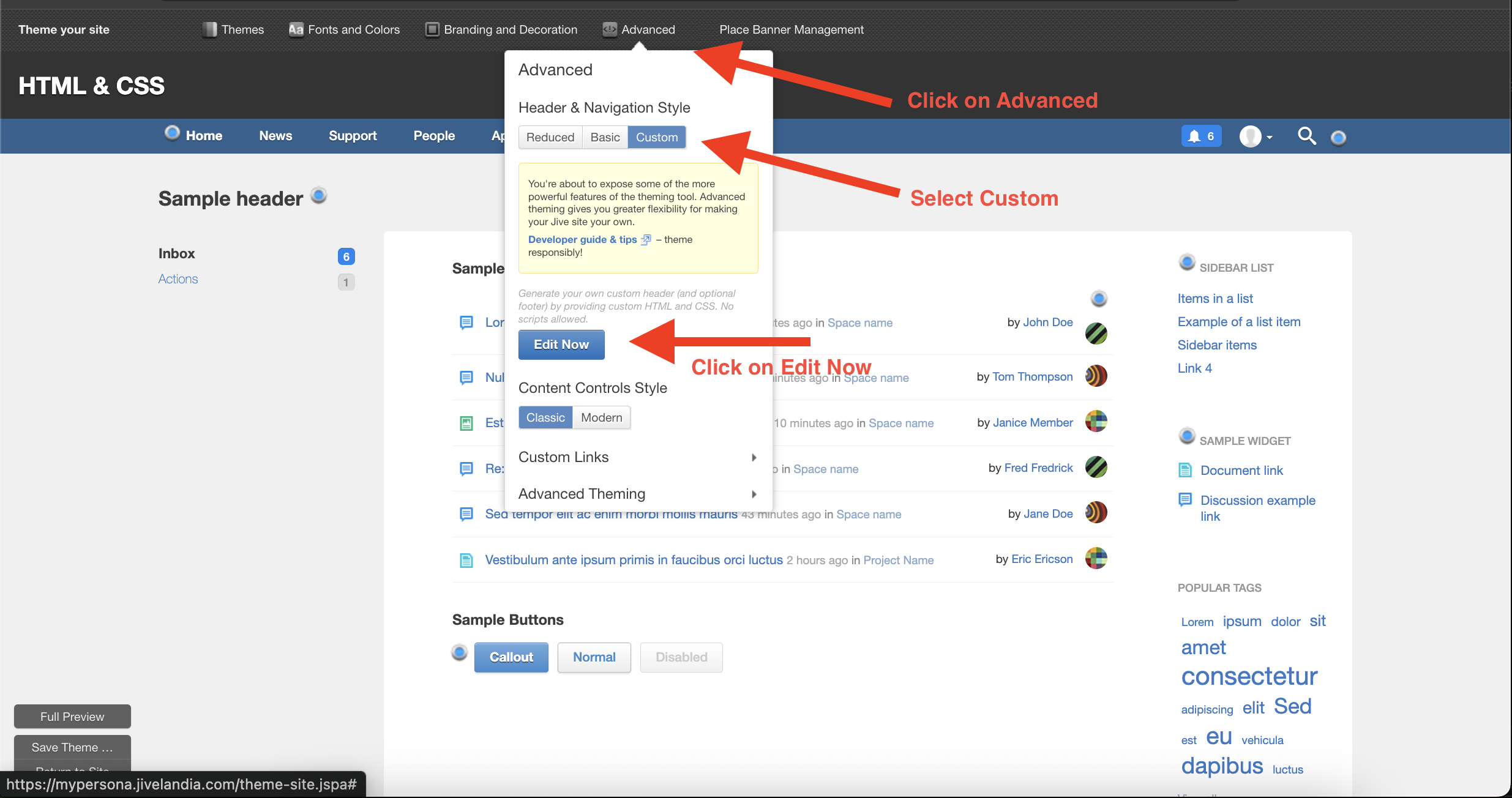Click the blue dot beside Home nav
The image size is (1512, 798).
point(172,132)
